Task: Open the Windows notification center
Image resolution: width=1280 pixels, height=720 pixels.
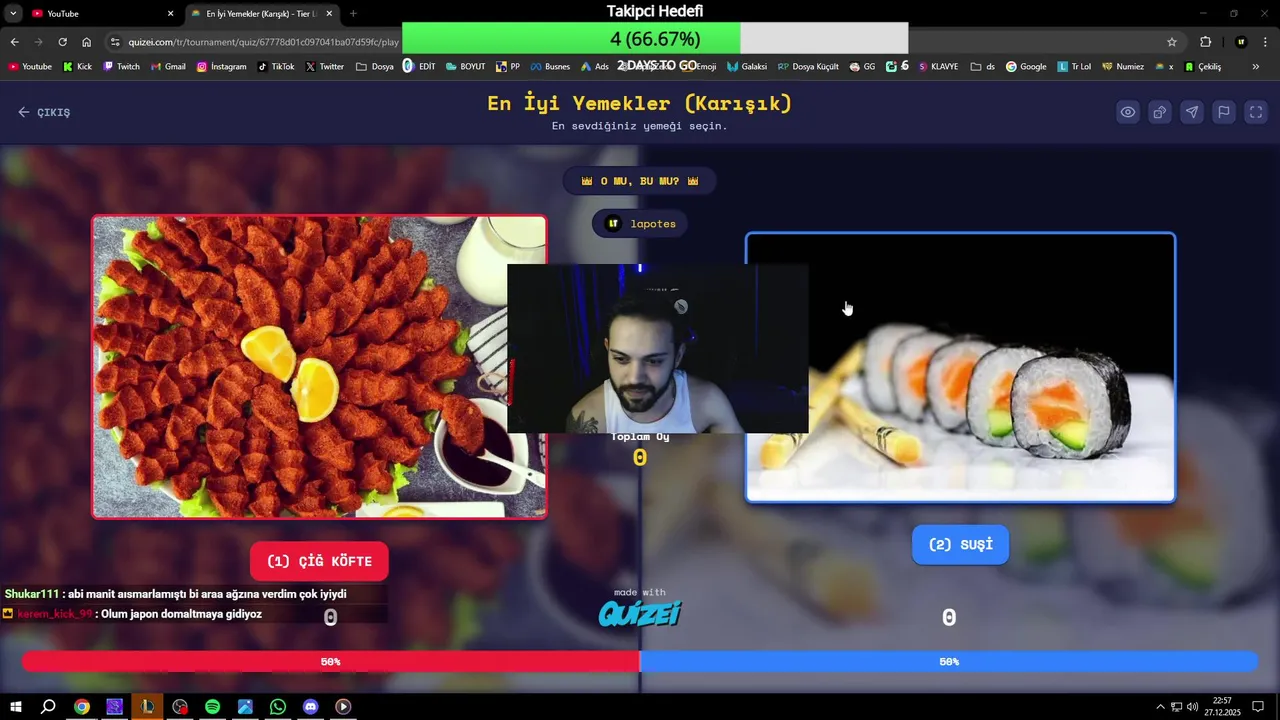Action: [1258, 707]
